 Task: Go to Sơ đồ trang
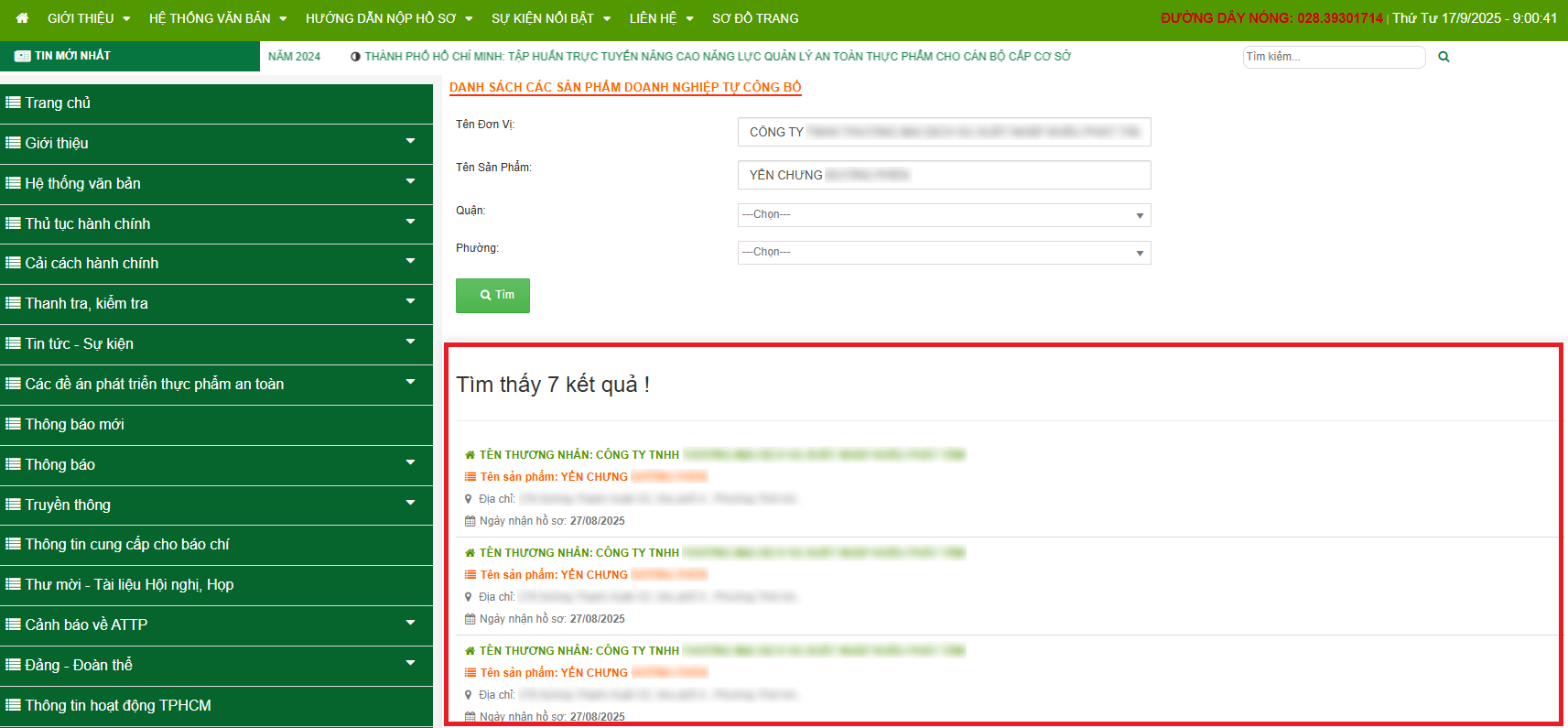point(755,18)
